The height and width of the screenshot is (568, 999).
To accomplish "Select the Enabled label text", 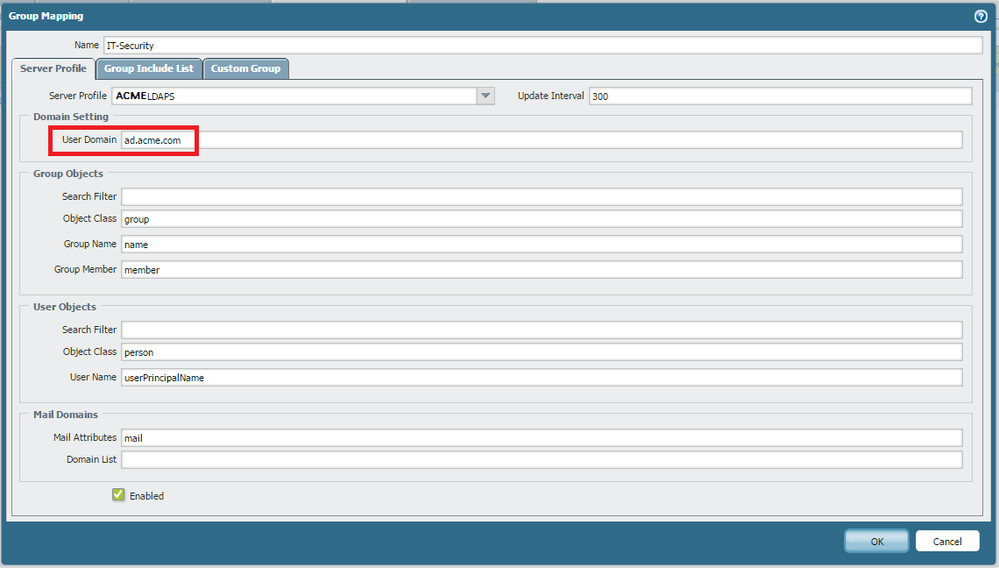I will pos(147,495).
